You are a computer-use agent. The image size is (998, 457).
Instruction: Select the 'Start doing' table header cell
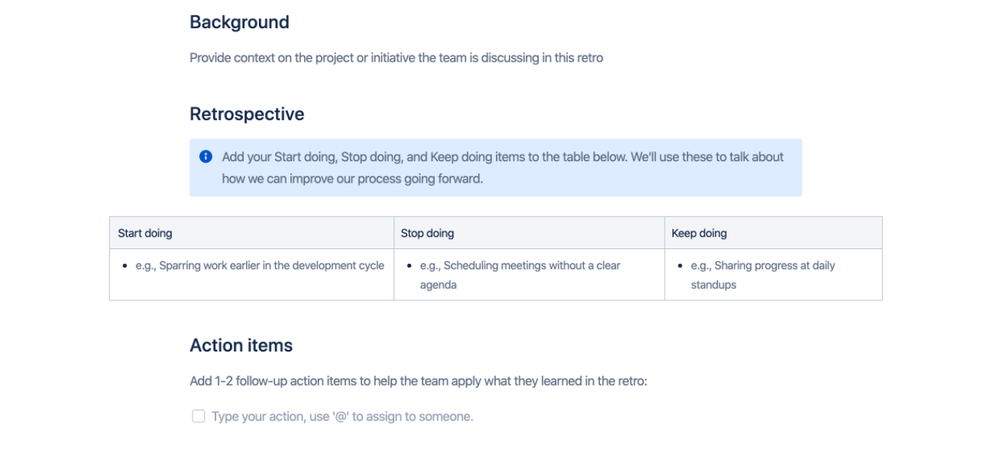[251, 233]
